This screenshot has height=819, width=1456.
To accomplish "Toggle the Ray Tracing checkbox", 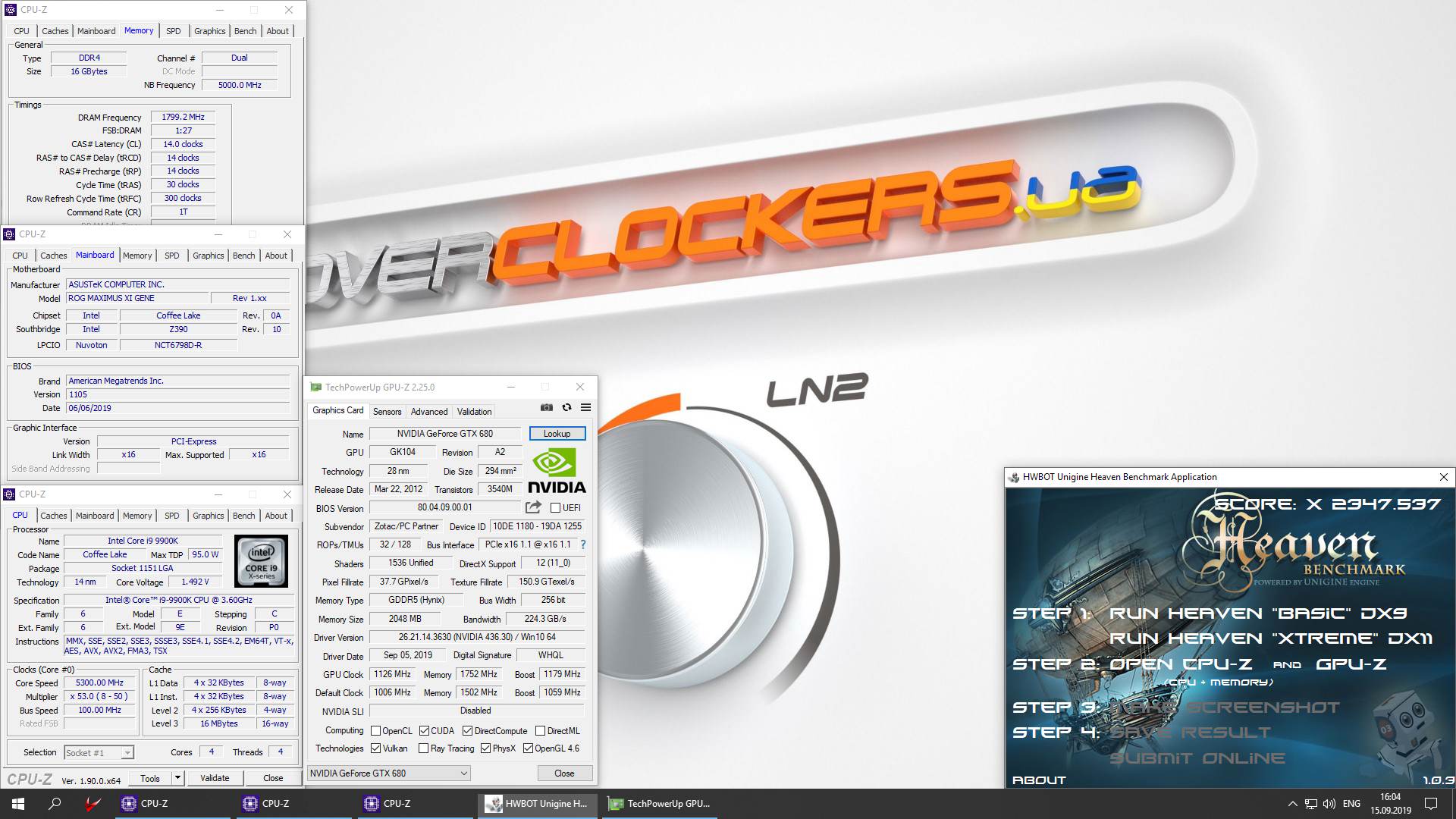I will pyautogui.click(x=423, y=748).
